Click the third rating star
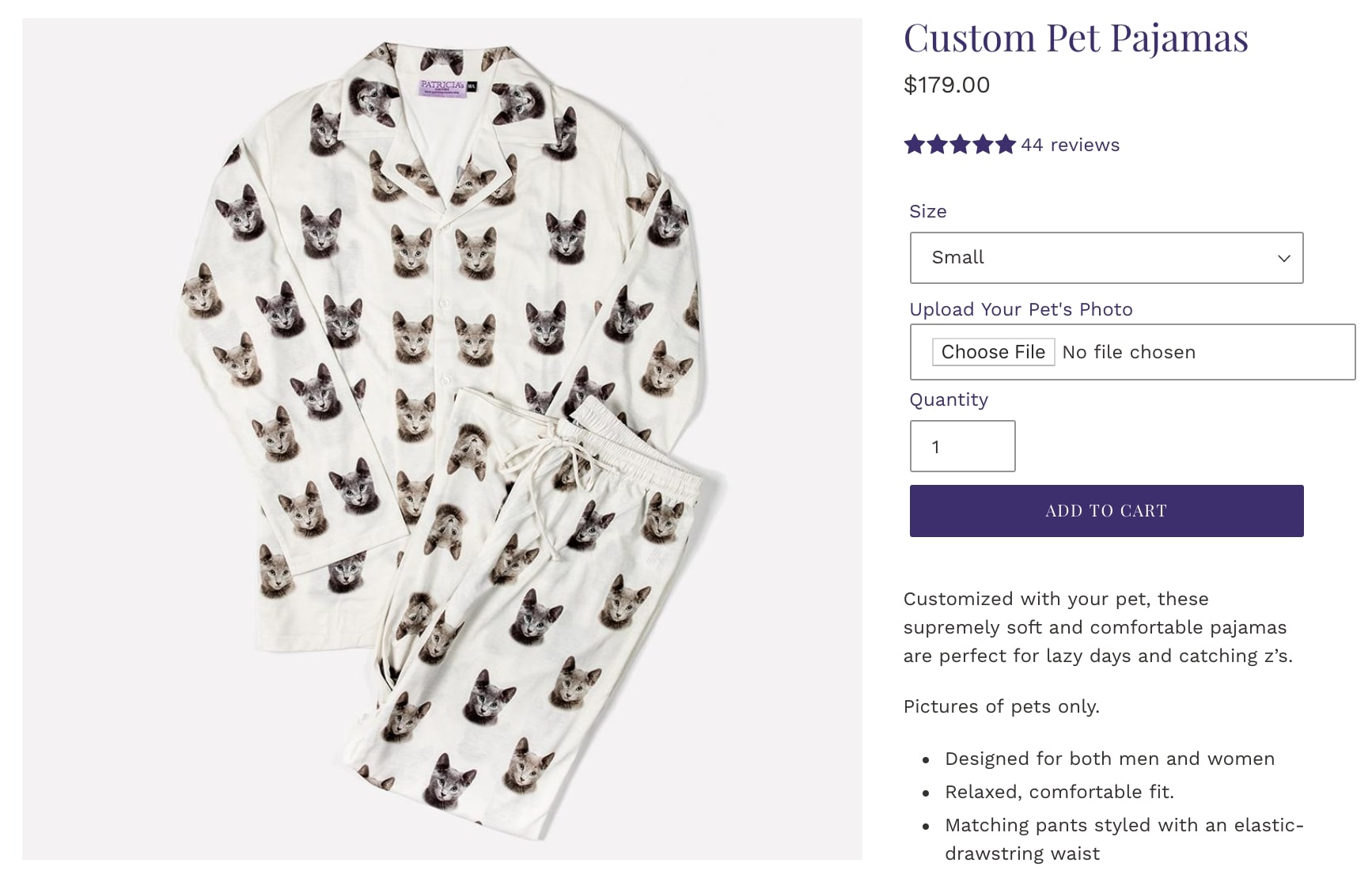The image size is (1372, 878). (x=961, y=145)
